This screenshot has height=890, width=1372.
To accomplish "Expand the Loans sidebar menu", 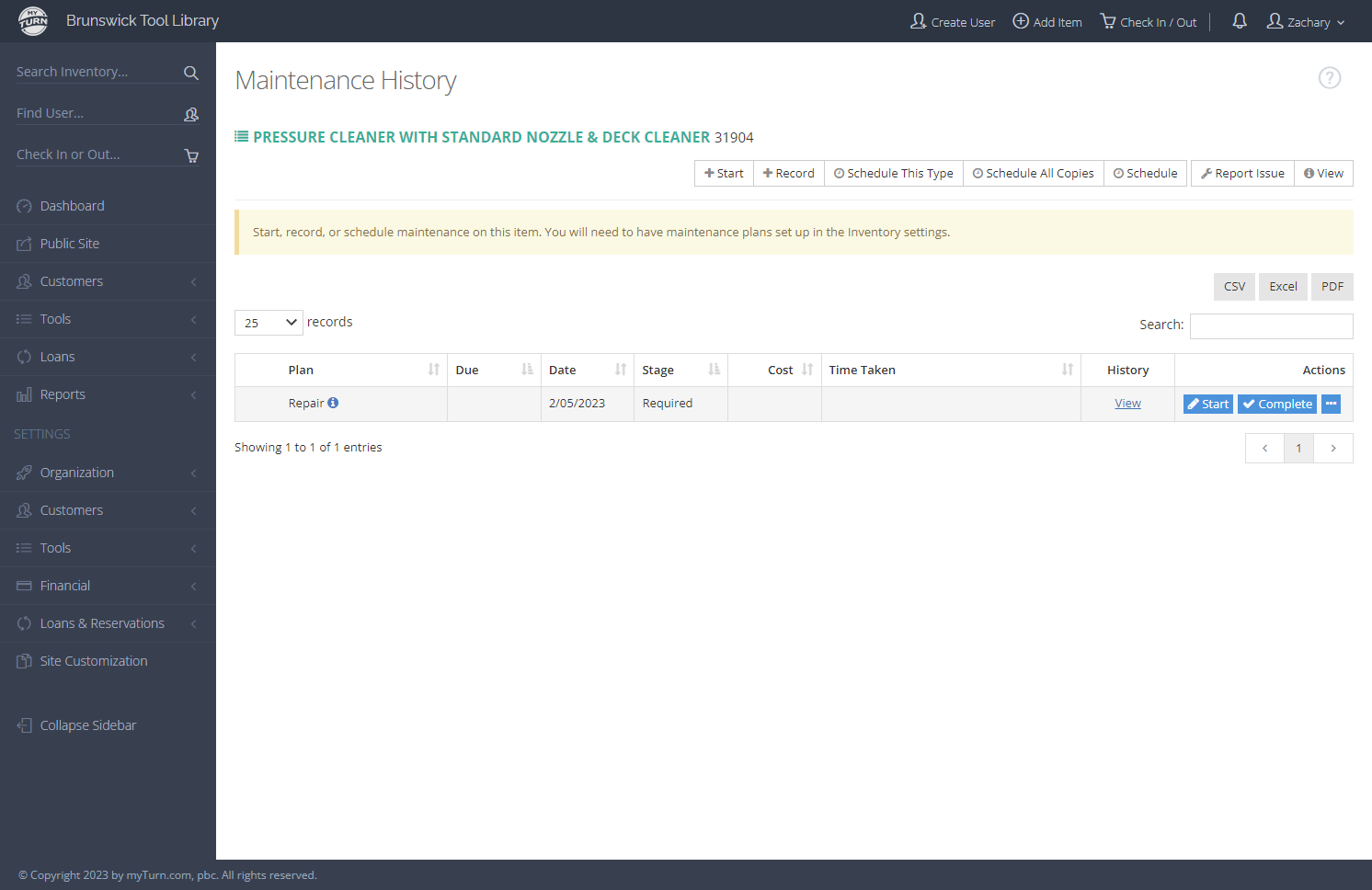I will (108, 357).
